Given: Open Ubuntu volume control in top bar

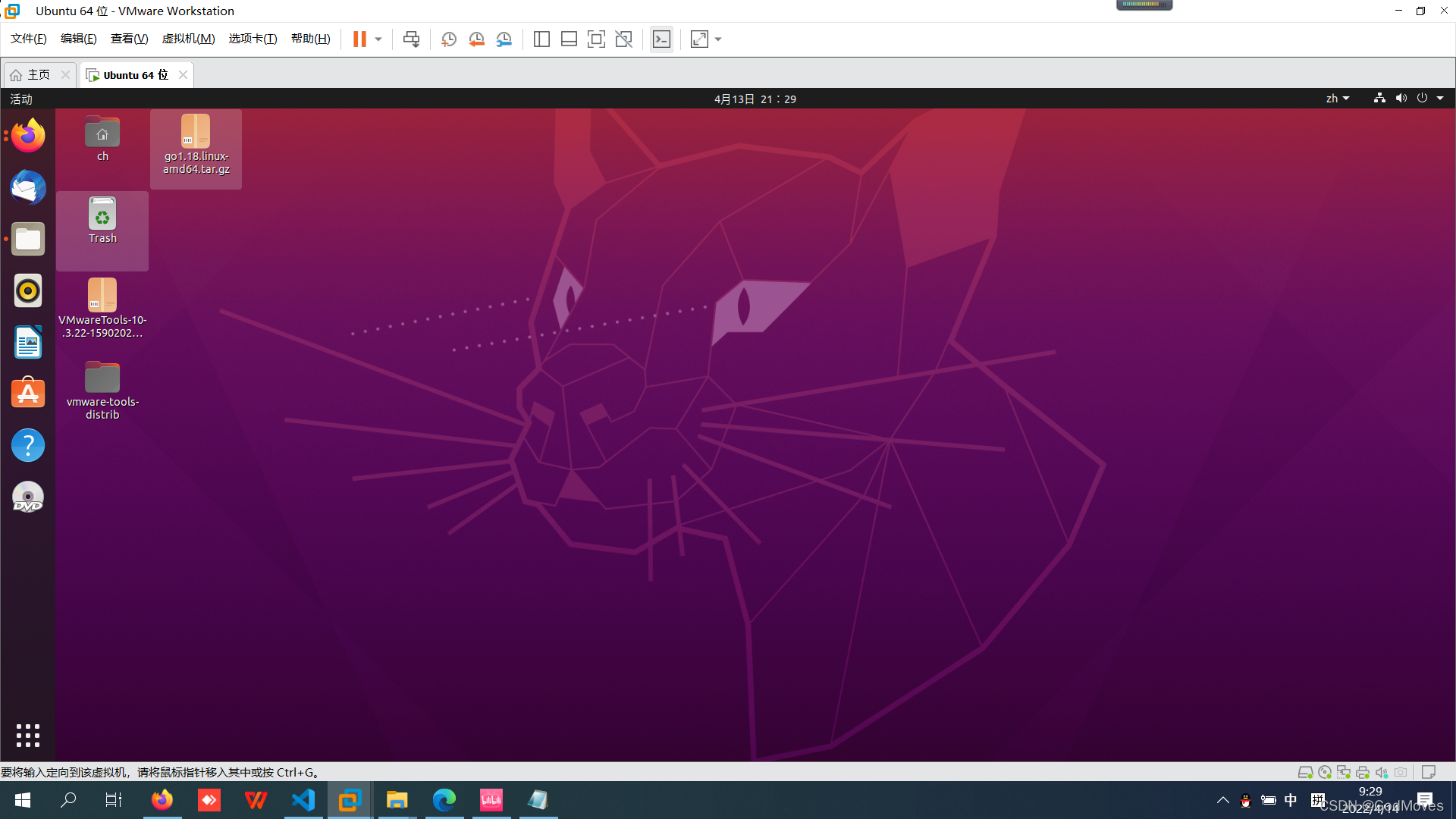Looking at the screenshot, I should pyautogui.click(x=1401, y=99).
